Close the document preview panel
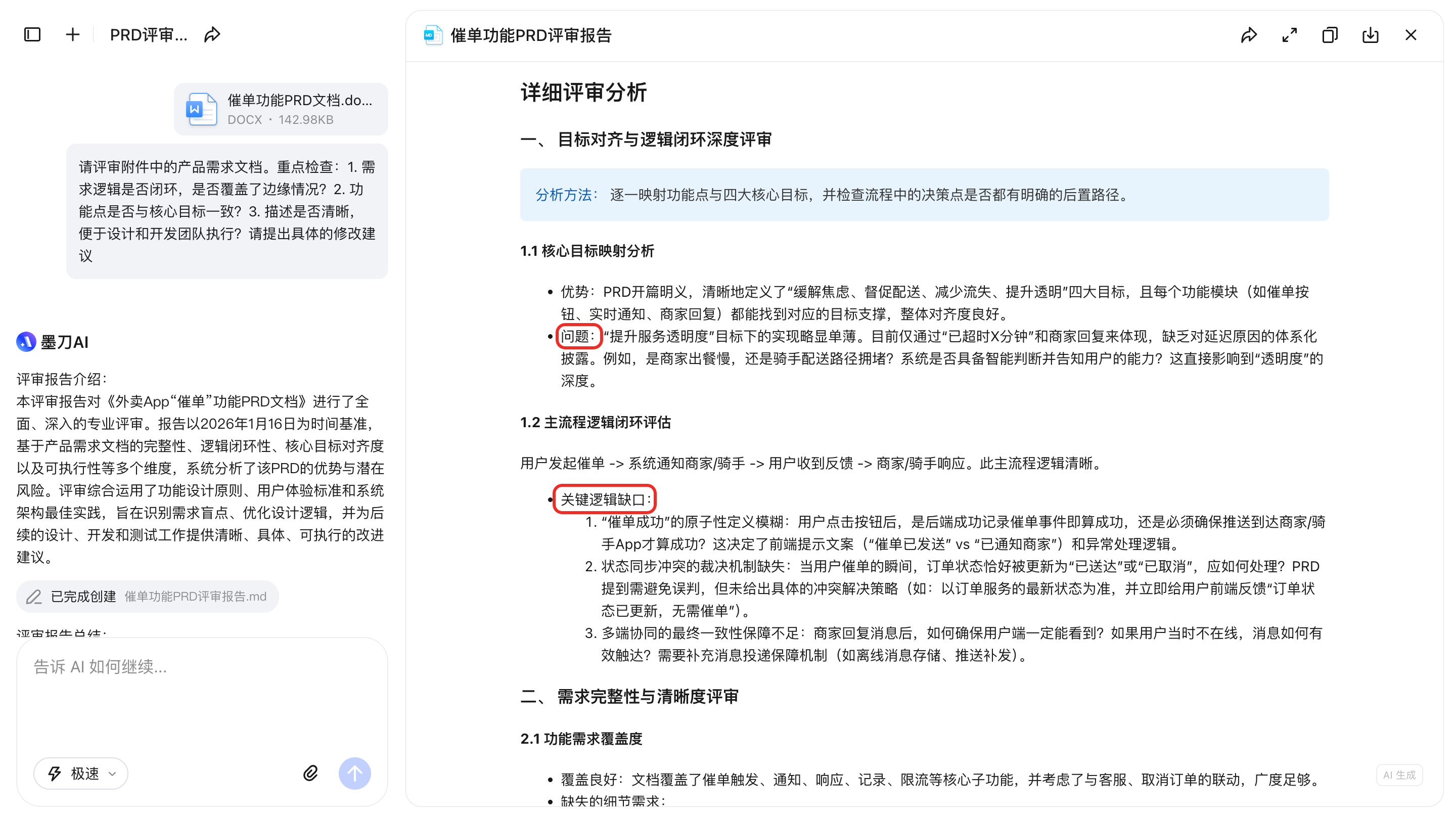 click(x=1411, y=35)
